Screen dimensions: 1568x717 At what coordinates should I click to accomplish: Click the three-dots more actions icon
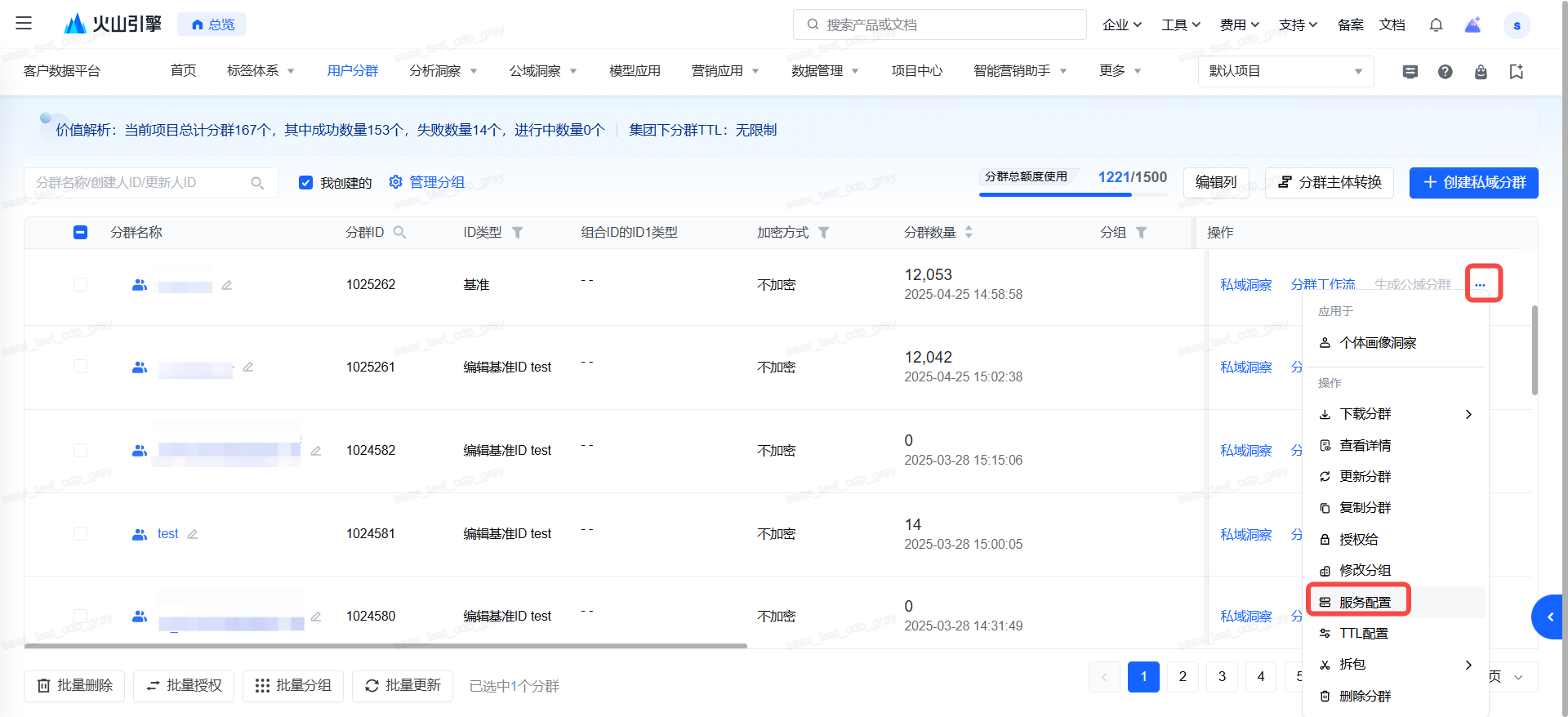tap(1480, 284)
